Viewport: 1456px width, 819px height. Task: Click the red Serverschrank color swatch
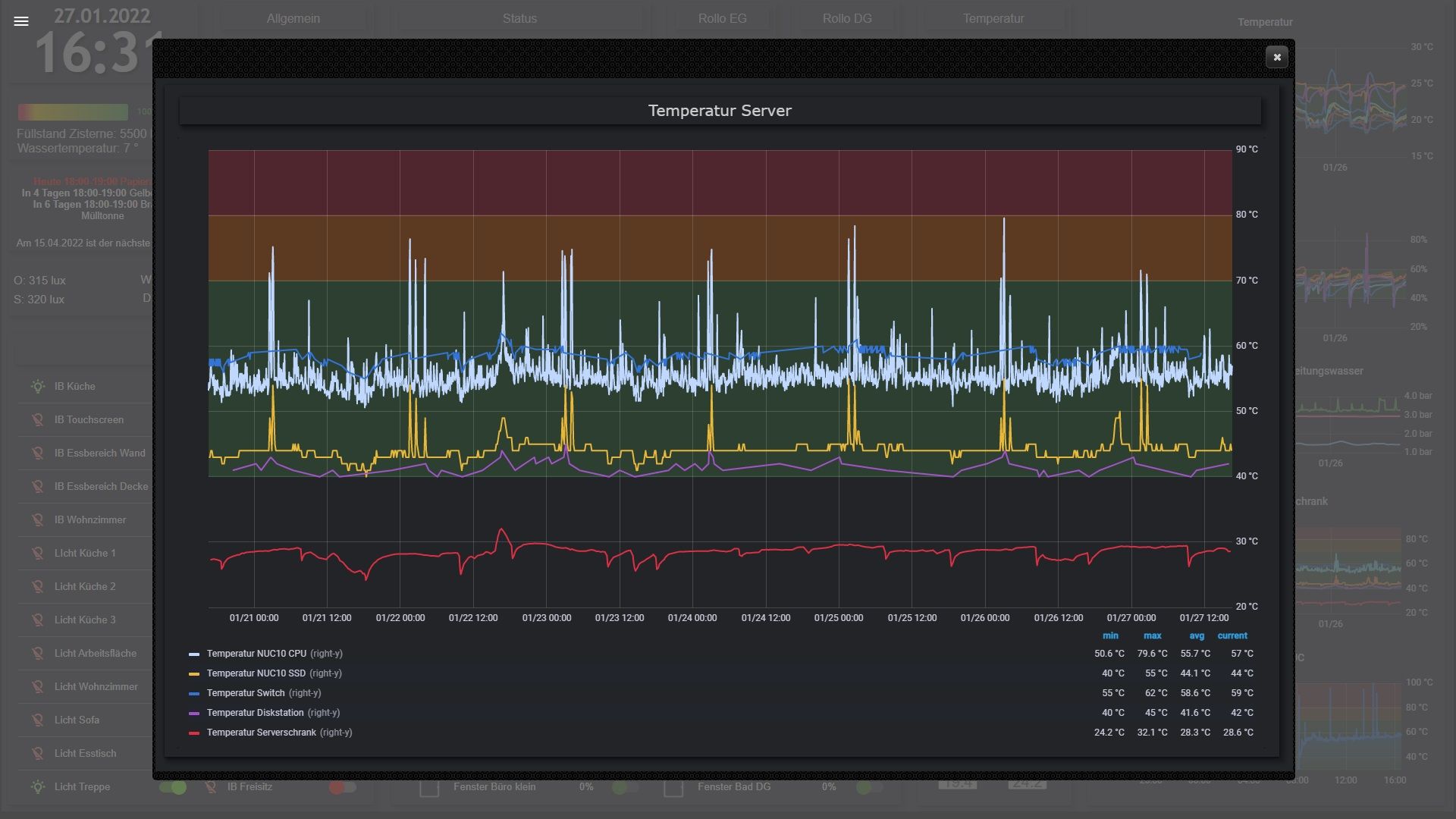194,733
